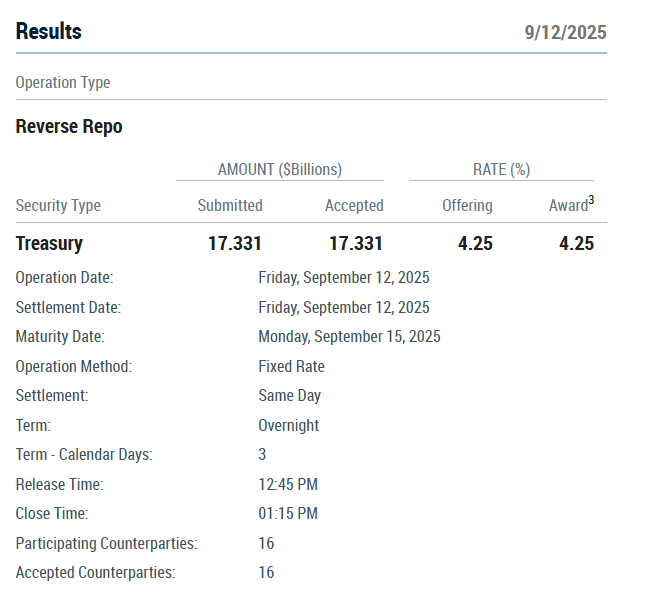This screenshot has width=655, height=615.
Task: Click the Reverse Repo heading
Action: tap(69, 126)
